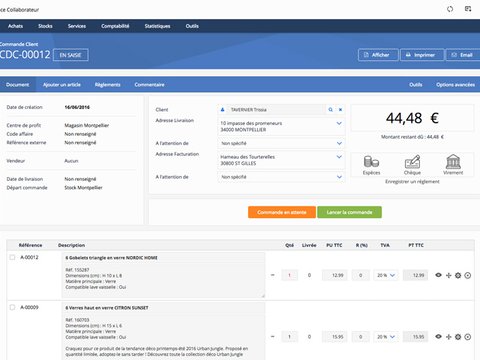480x360 pixels.
Task: Click Magasin Montpellier profit centre value
Action: (87, 125)
